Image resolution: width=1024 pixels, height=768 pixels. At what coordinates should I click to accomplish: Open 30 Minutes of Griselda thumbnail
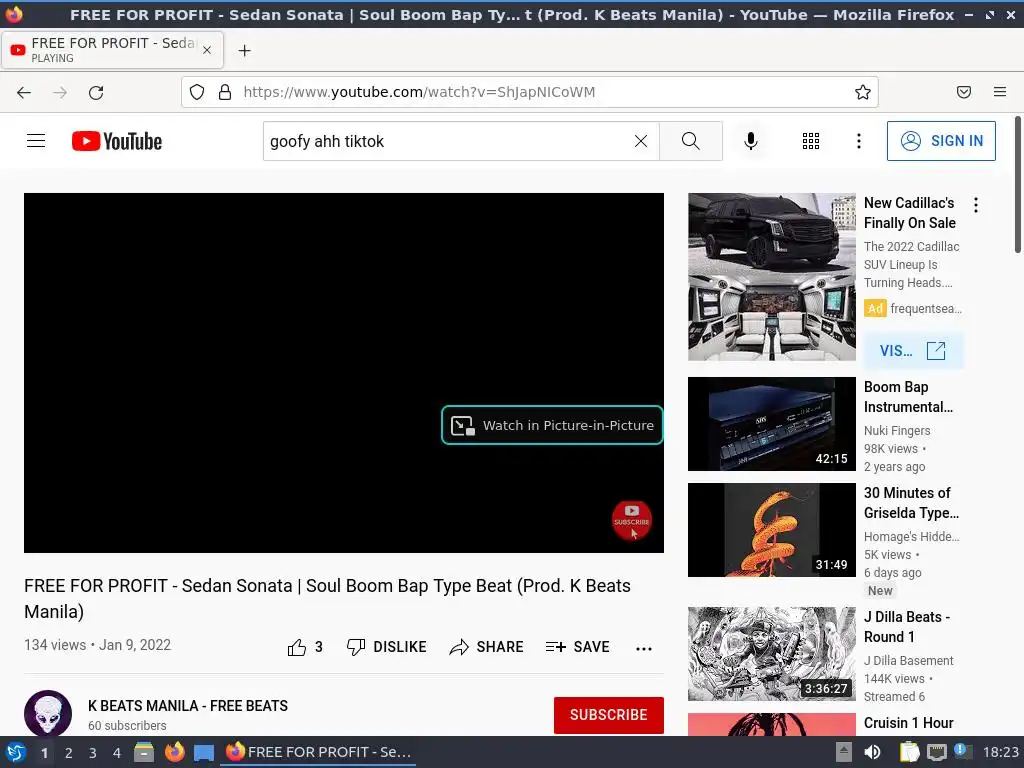point(771,530)
